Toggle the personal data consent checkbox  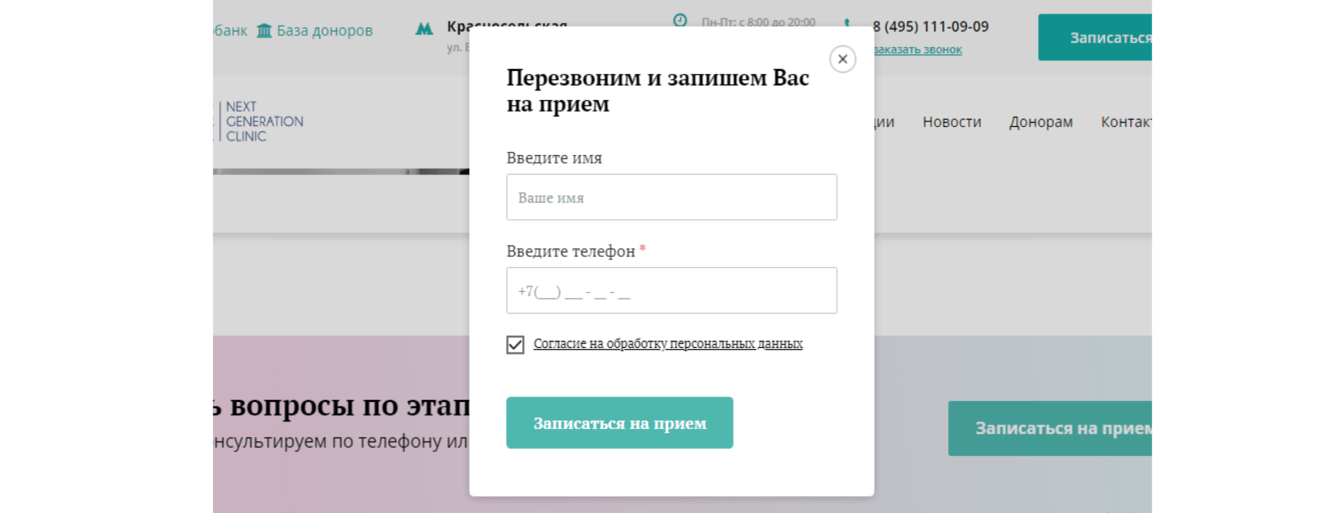[515, 345]
